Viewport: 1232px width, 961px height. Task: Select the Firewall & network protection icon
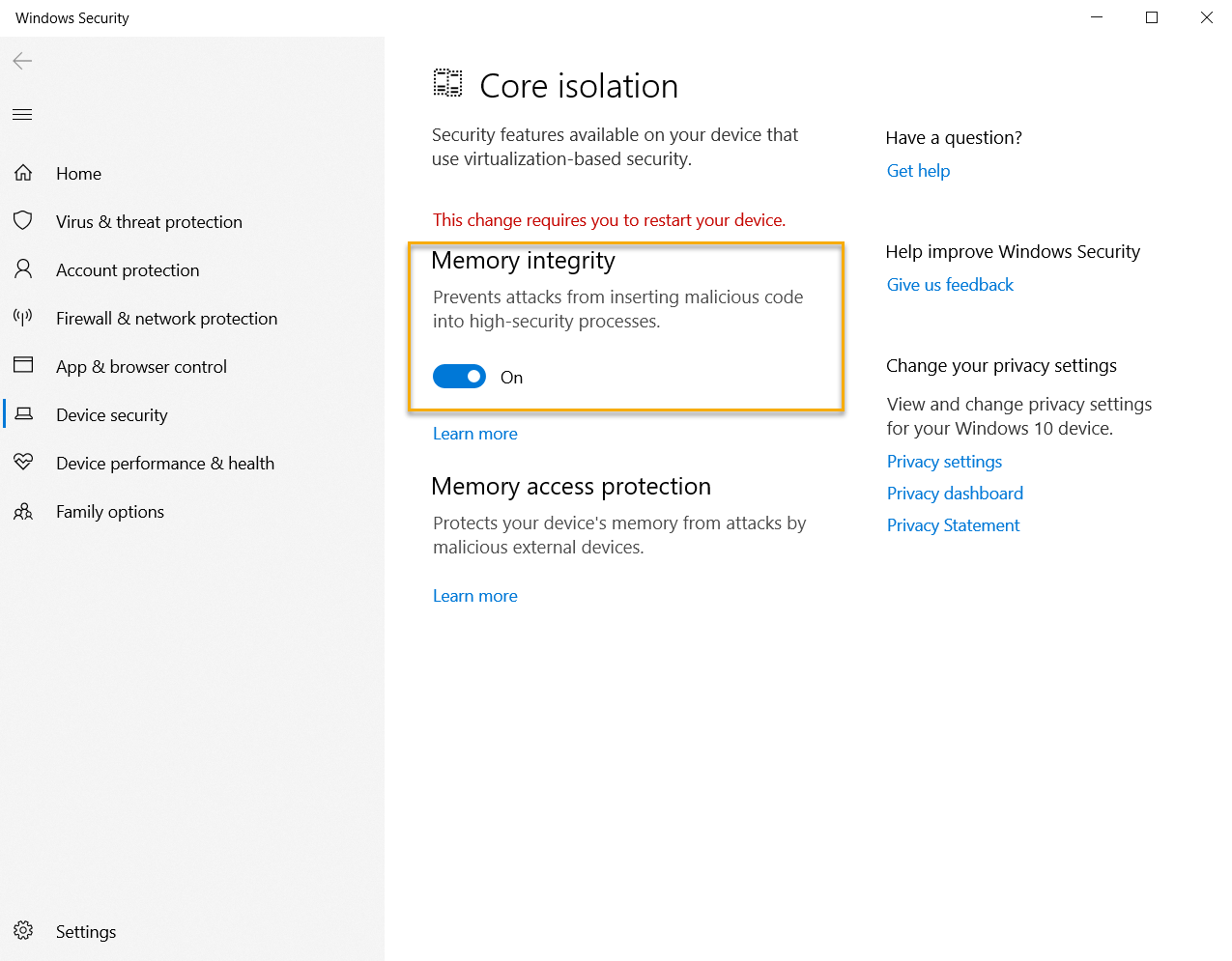[23, 317]
